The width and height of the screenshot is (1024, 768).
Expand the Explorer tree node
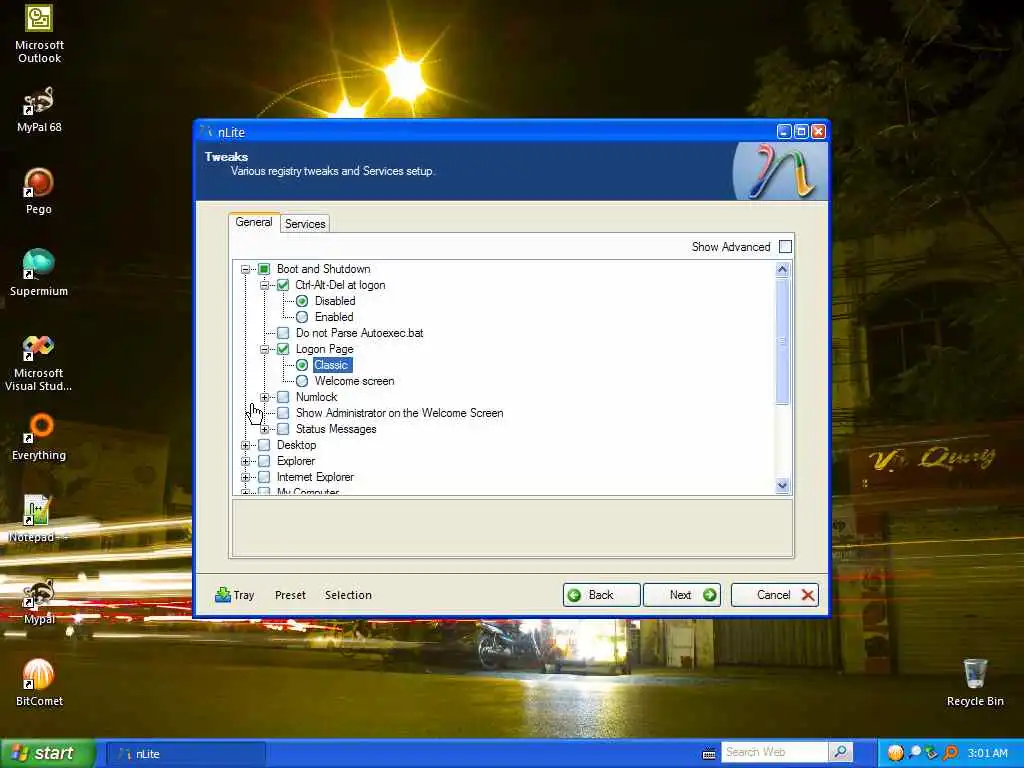click(246, 461)
